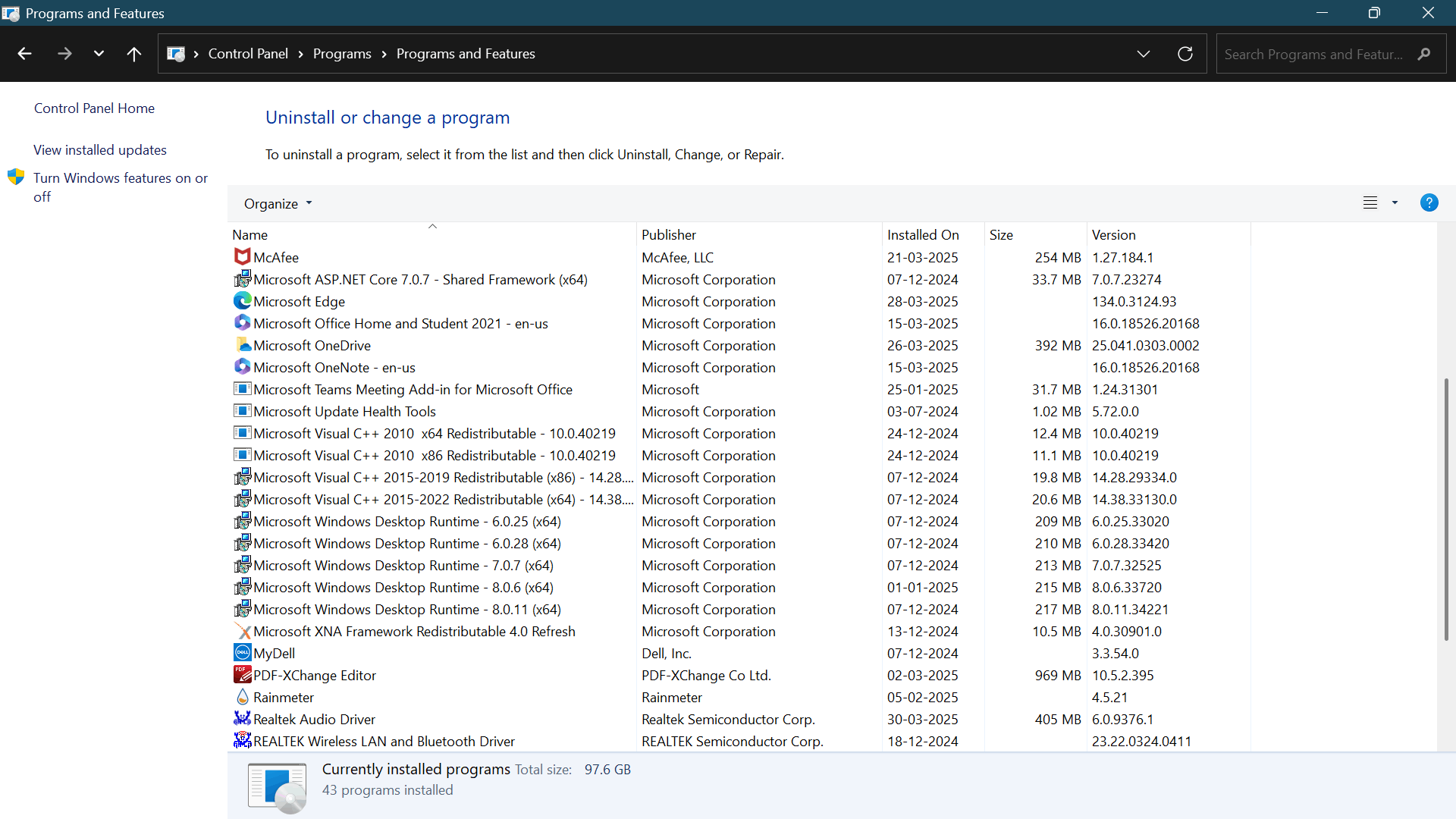Click the up-one-level navigation arrow
The height and width of the screenshot is (819, 1456).
[133, 53]
